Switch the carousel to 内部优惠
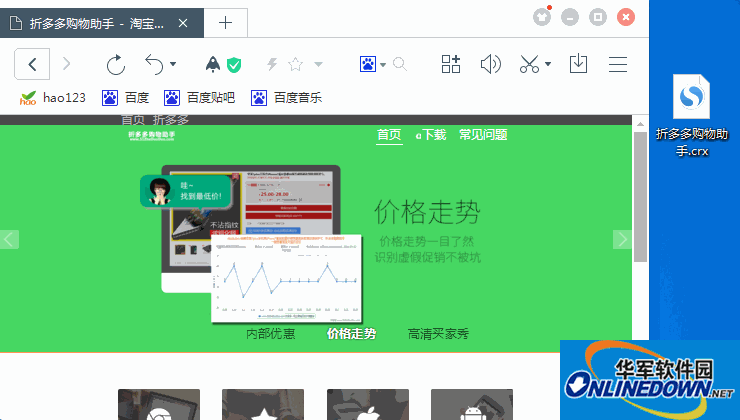 click(271, 334)
